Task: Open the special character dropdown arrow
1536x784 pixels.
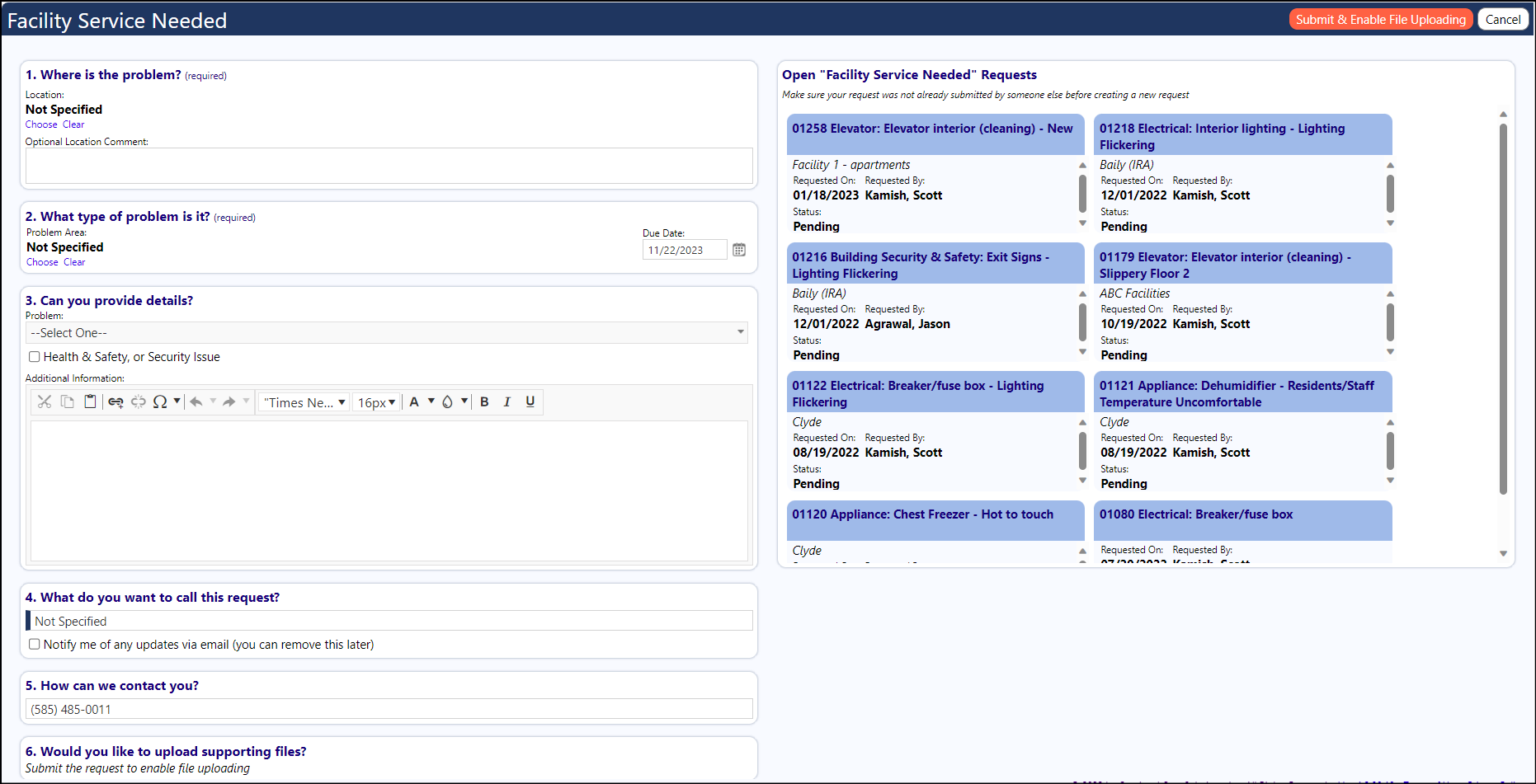Action: point(177,401)
